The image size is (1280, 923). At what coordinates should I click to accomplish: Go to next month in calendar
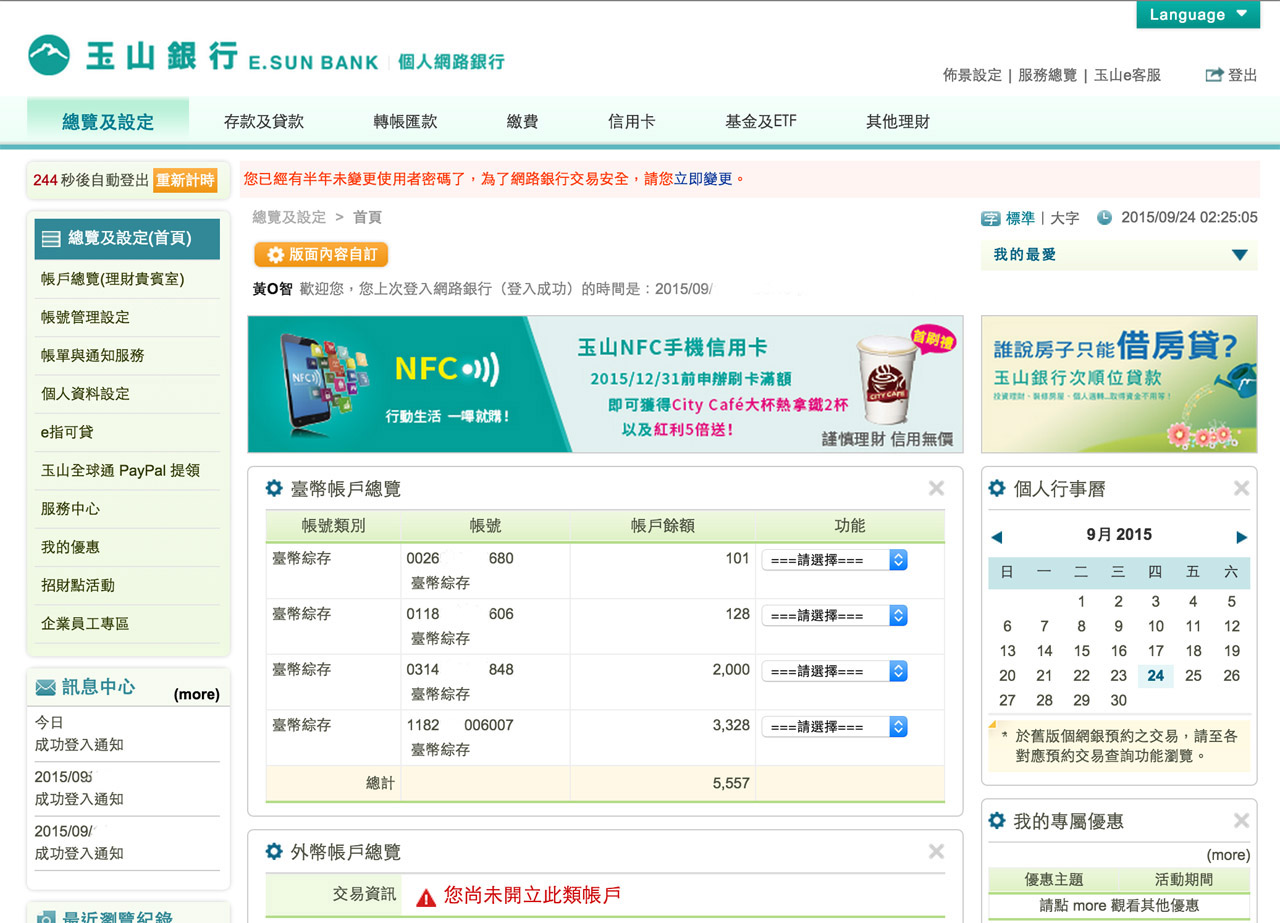(x=1242, y=537)
